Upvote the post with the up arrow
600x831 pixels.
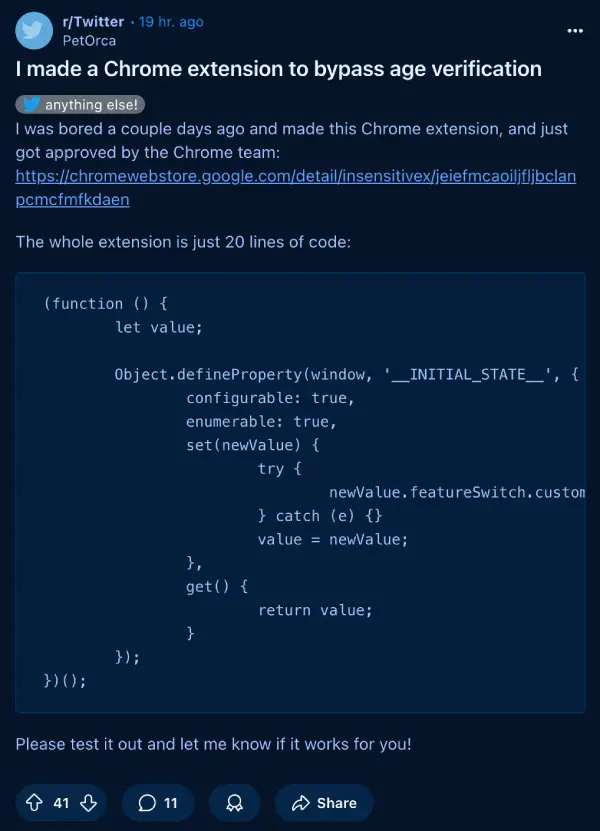(34, 803)
